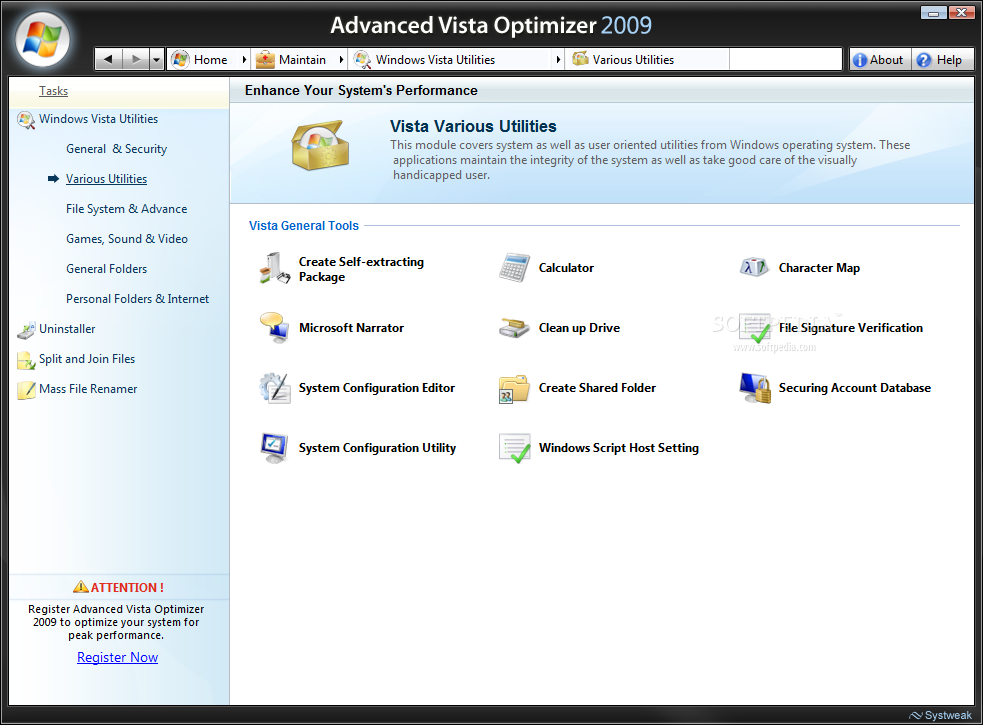The width and height of the screenshot is (983, 725).
Task: Open General Folders section
Action: pos(107,269)
